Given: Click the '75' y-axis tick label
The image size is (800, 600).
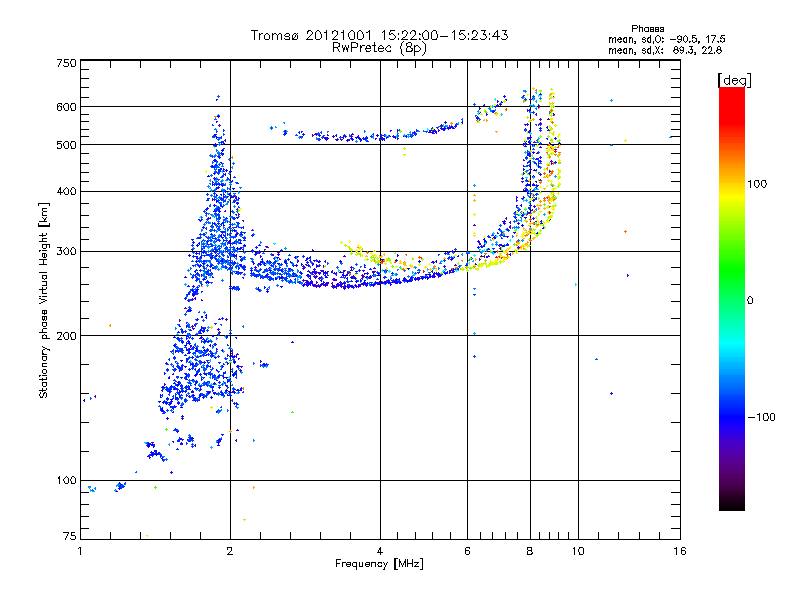Looking at the screenshot, I should pos(70,536).
